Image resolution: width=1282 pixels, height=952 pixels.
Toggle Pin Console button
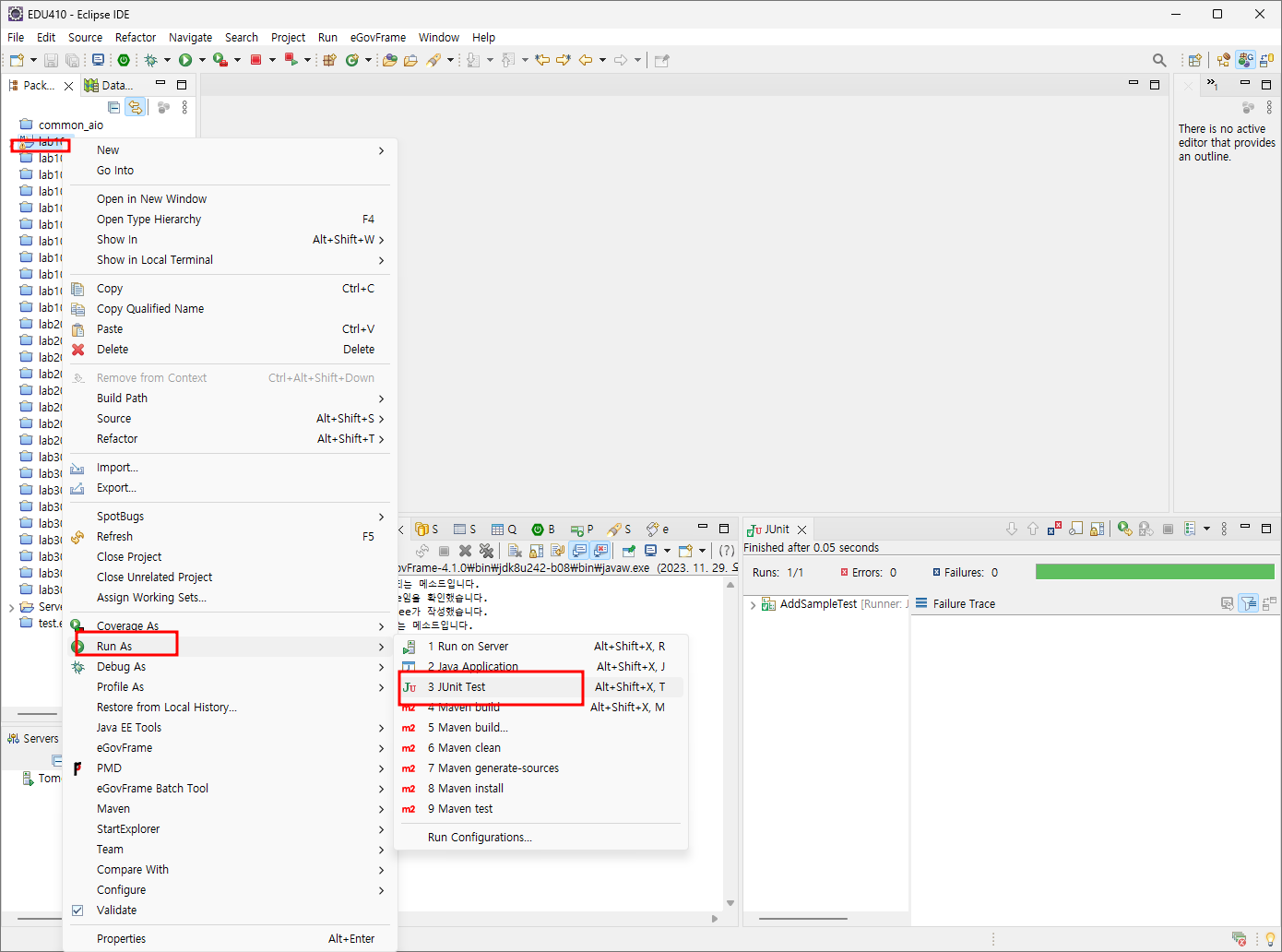(629, 551)
